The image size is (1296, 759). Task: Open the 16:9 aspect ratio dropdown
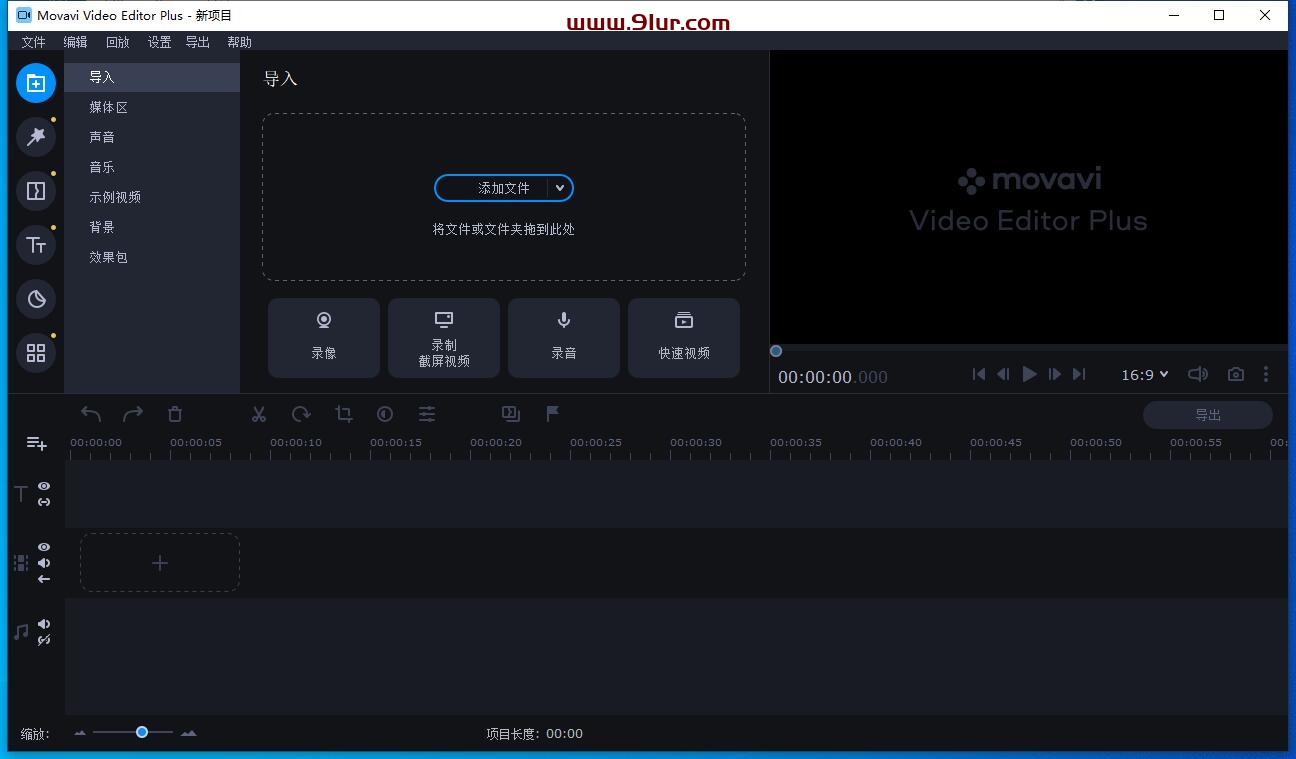pos(1145,375)
